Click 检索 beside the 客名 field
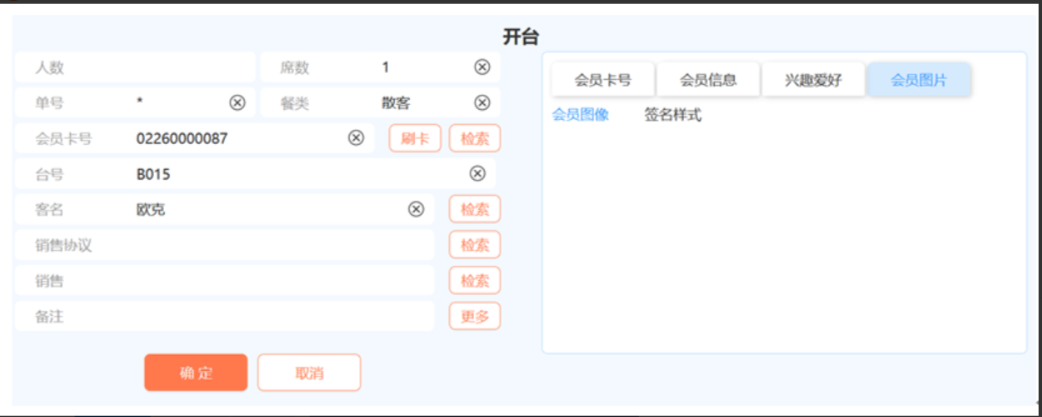 point(474,209)
